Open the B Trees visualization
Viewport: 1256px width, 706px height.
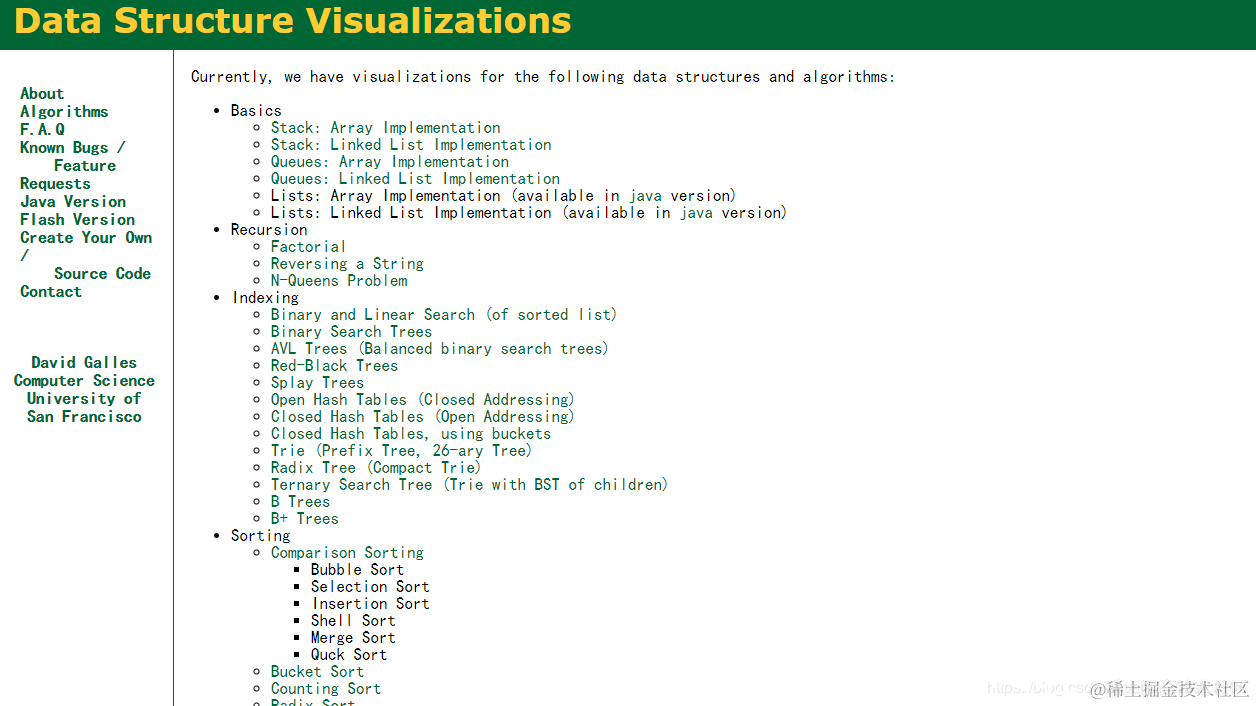(x=300, y=502)
